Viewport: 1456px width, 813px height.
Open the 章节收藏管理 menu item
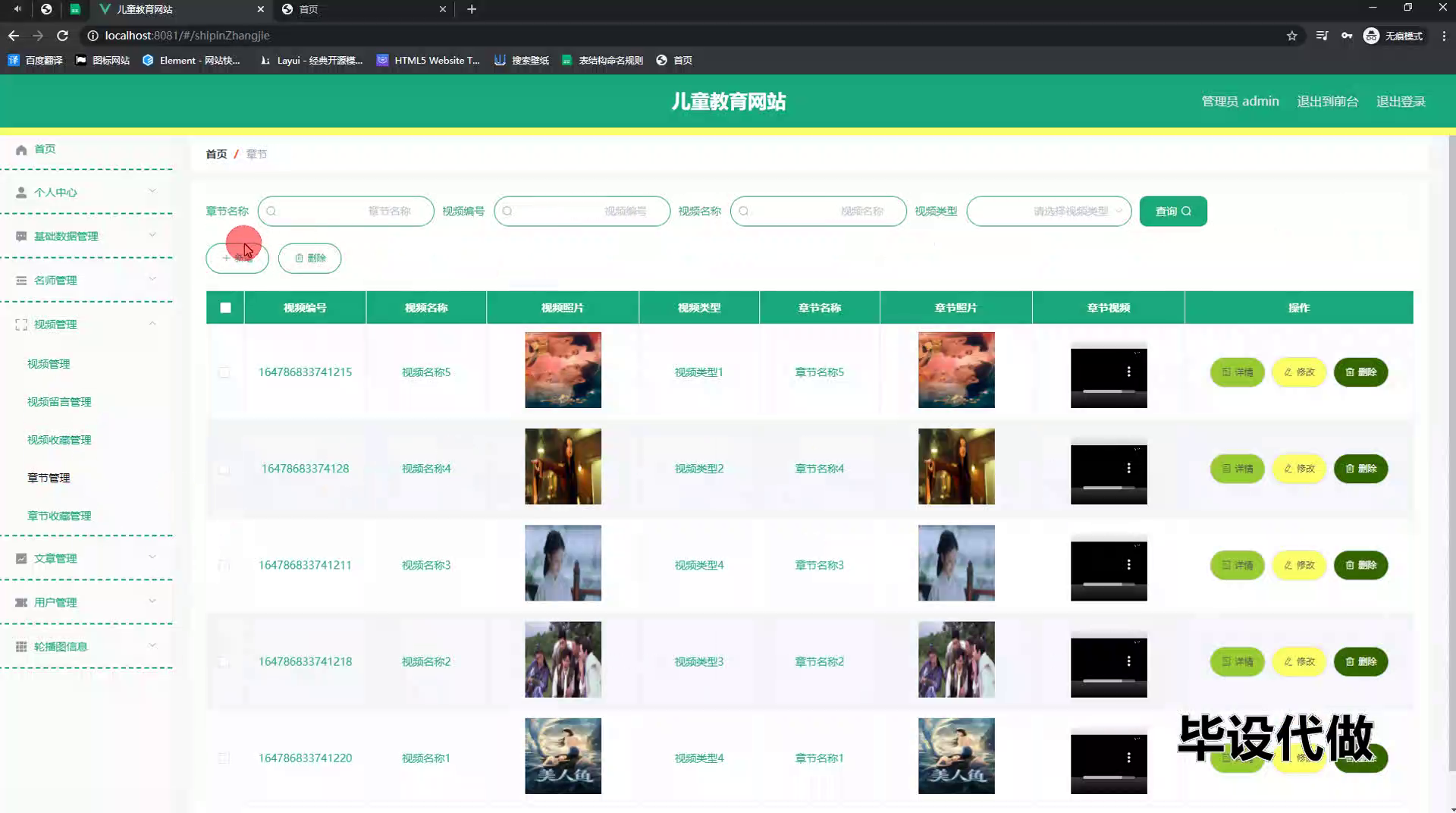[x=59, y=516]
